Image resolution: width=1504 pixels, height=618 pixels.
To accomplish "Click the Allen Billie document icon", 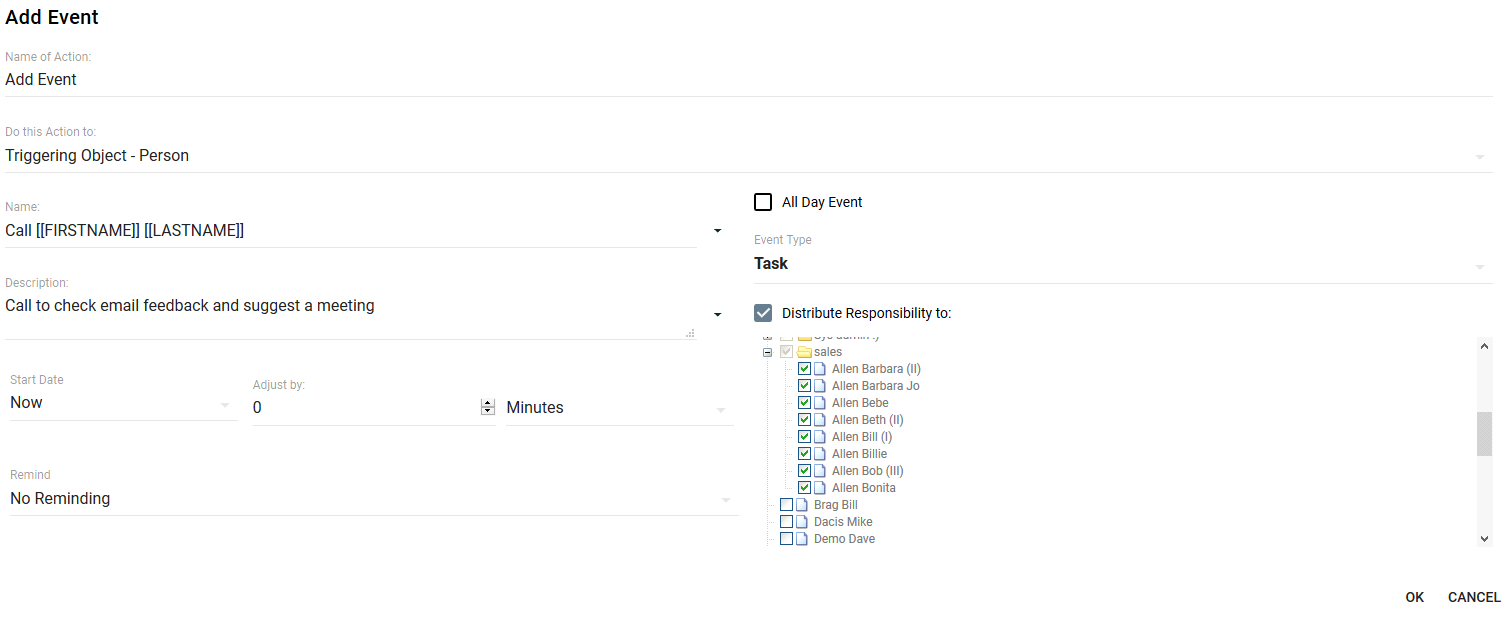I will point(820,454).
